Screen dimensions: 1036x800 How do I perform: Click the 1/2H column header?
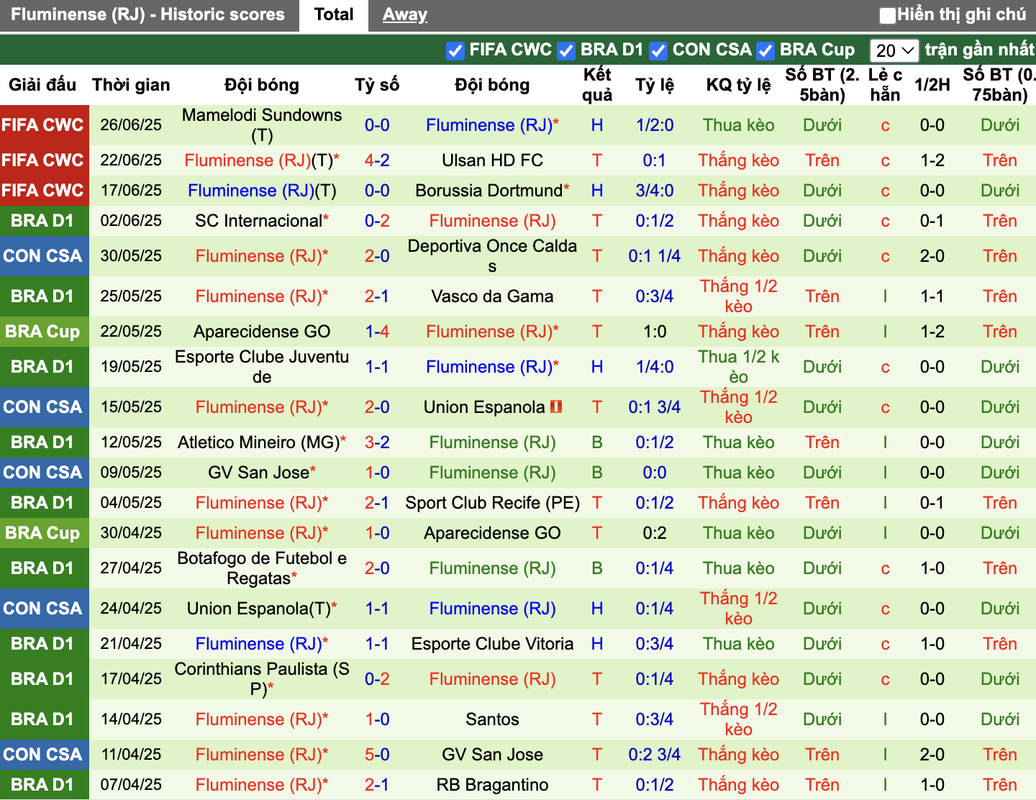click(932, 85)
